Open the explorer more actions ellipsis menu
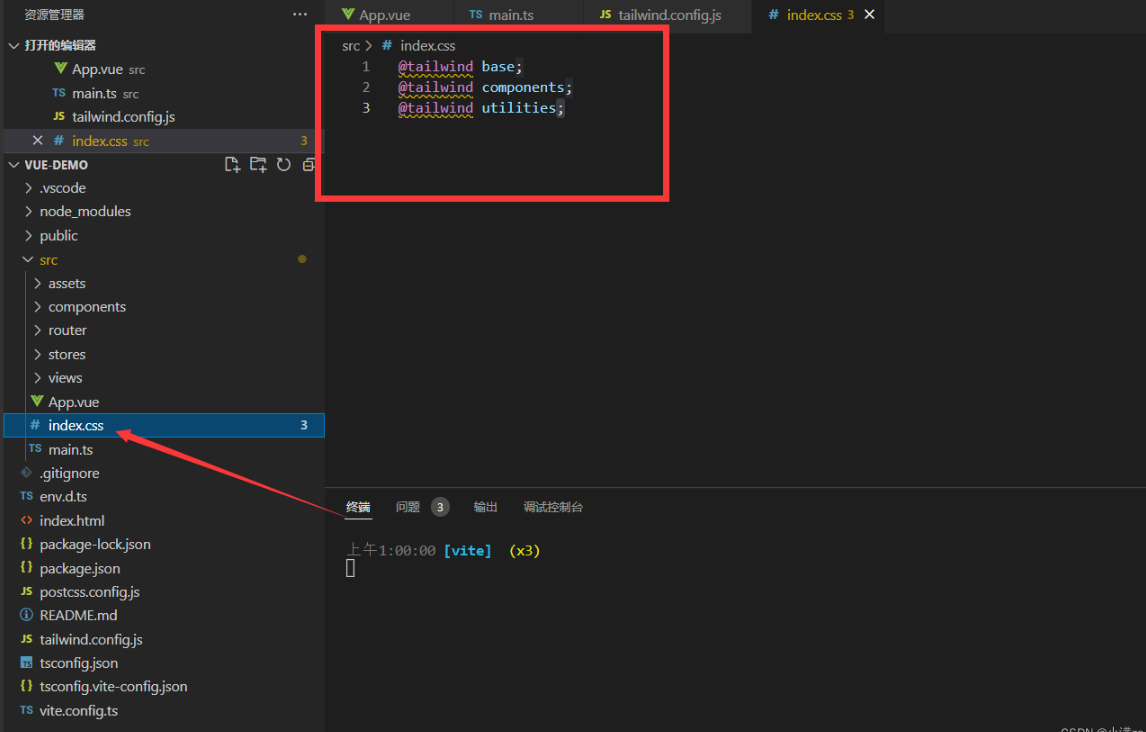Viewport: 1146px width, 732px height. [300, 15]
